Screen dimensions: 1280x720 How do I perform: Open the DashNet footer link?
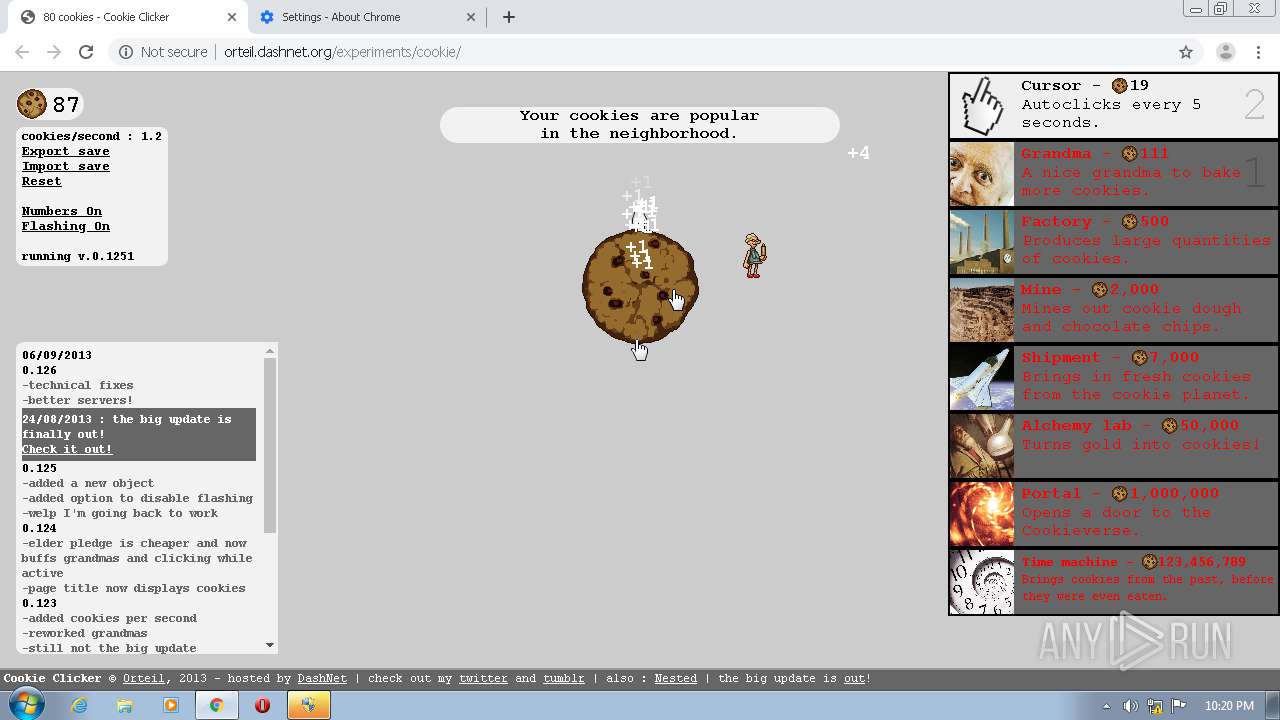322,678
